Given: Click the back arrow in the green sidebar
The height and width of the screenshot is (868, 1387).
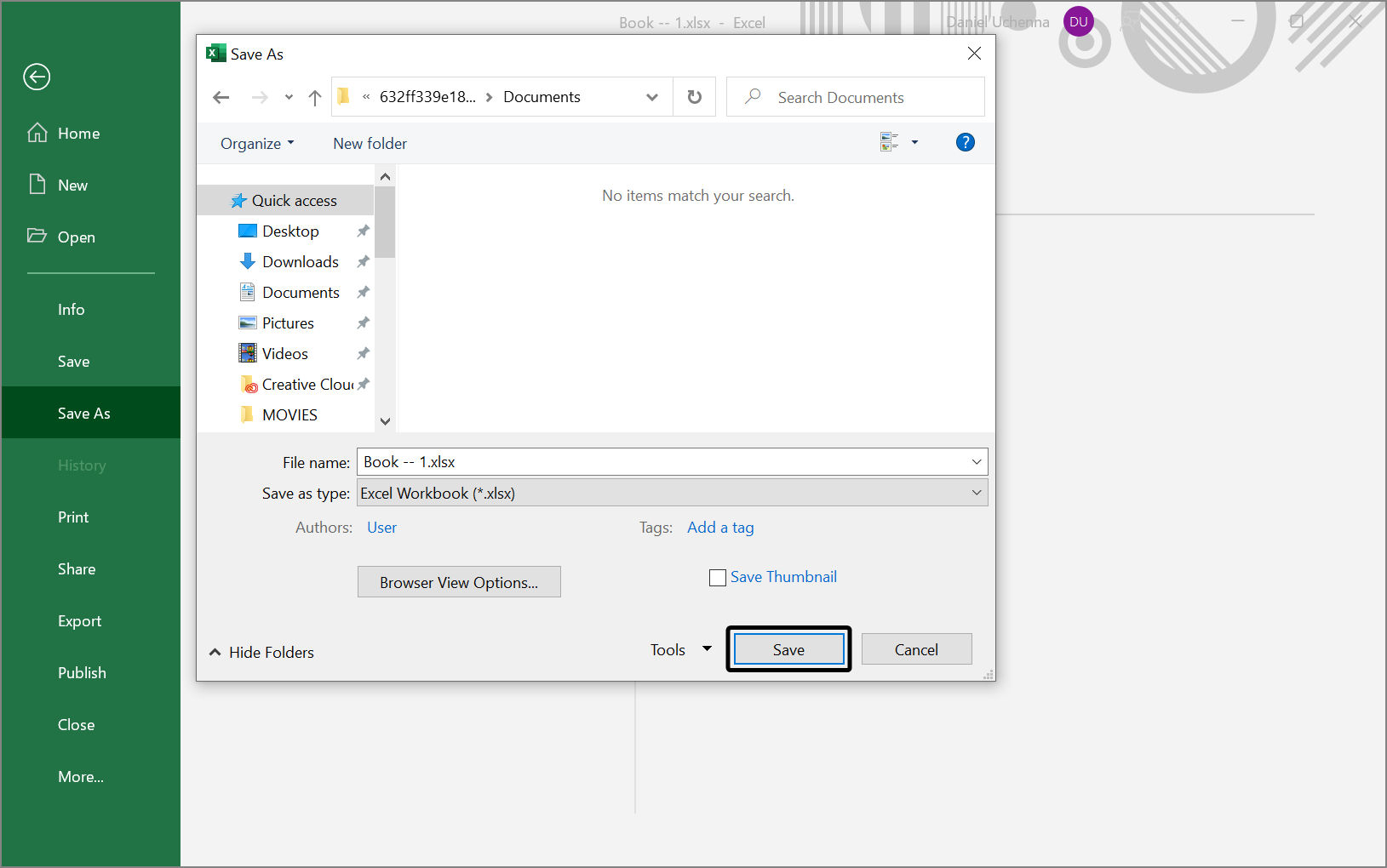Looking at the screenshot, I should coord(36,77).
